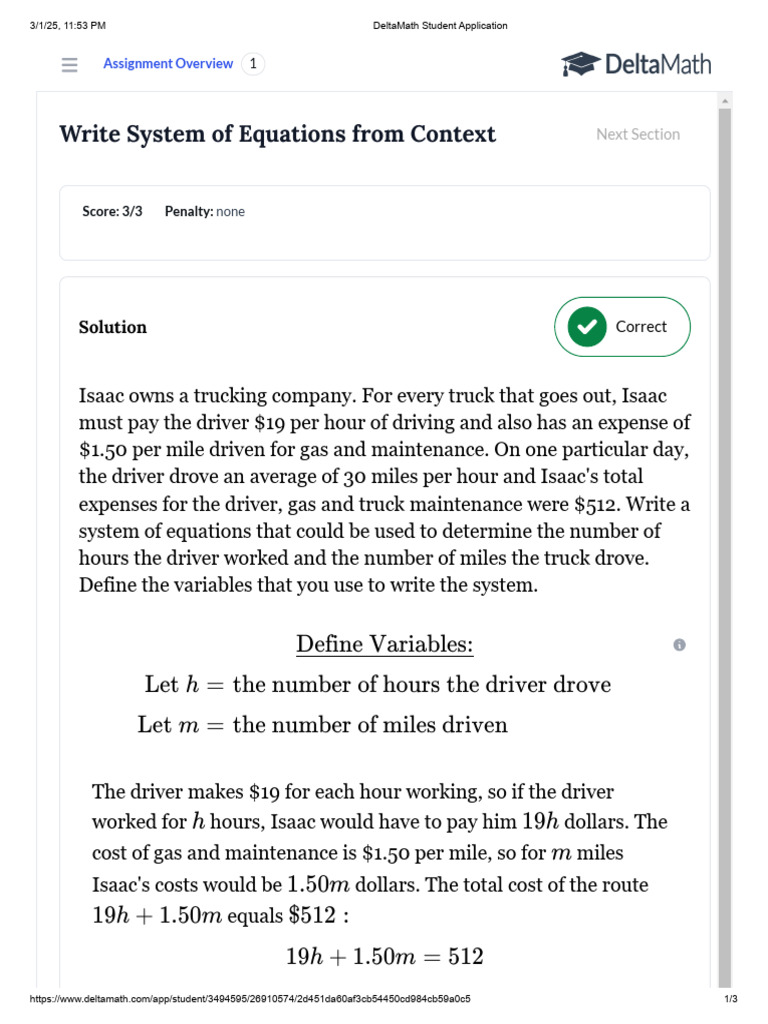Click the info icon beside Define Variables

pyautogui.click(x=680, y=645)
